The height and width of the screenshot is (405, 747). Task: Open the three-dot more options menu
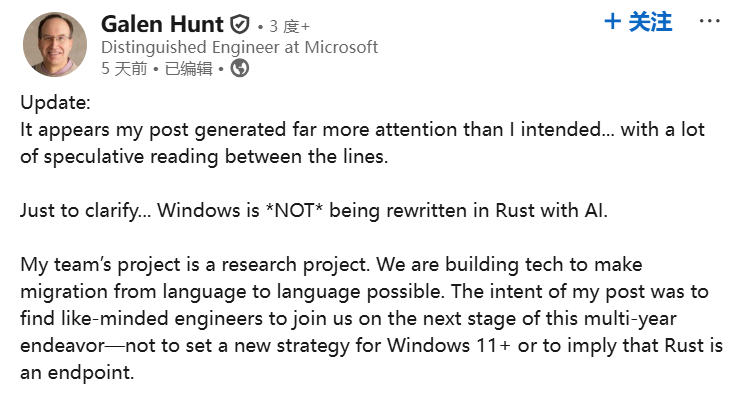(x=709, y=22)
